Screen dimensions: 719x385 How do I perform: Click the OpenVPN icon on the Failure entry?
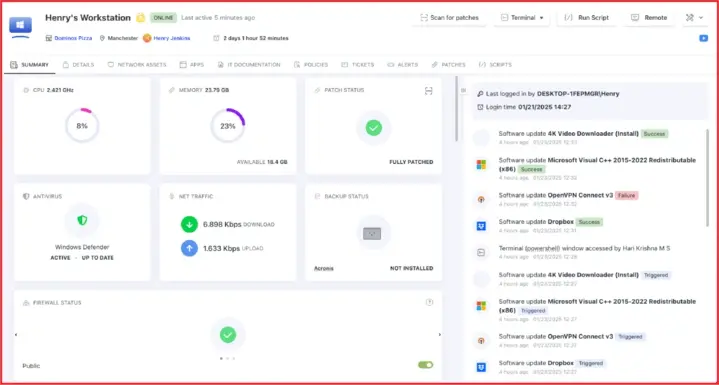pyautogui.click(x=481, y=199)
